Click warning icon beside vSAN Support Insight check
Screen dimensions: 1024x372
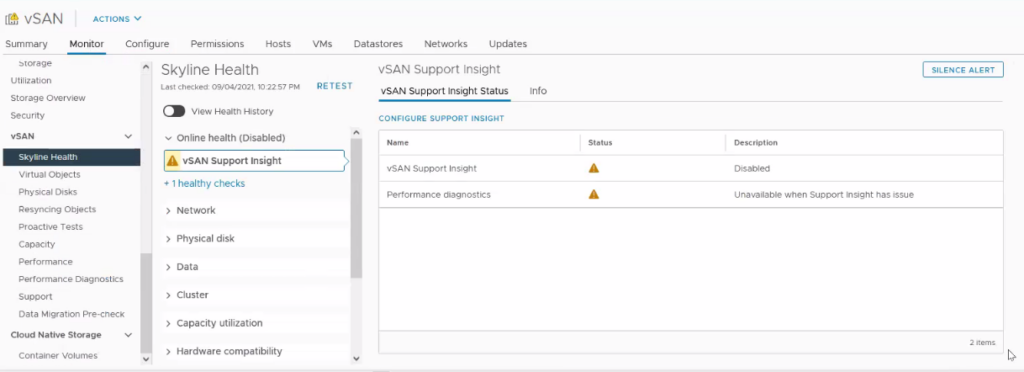pos(172,161)
